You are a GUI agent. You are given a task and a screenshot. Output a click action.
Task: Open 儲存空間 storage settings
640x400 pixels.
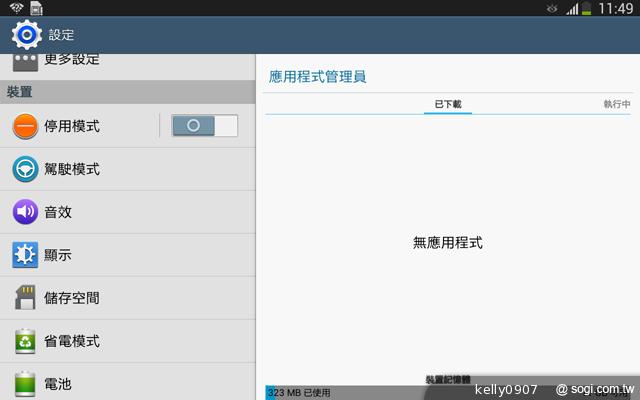(x=128, y=298)
